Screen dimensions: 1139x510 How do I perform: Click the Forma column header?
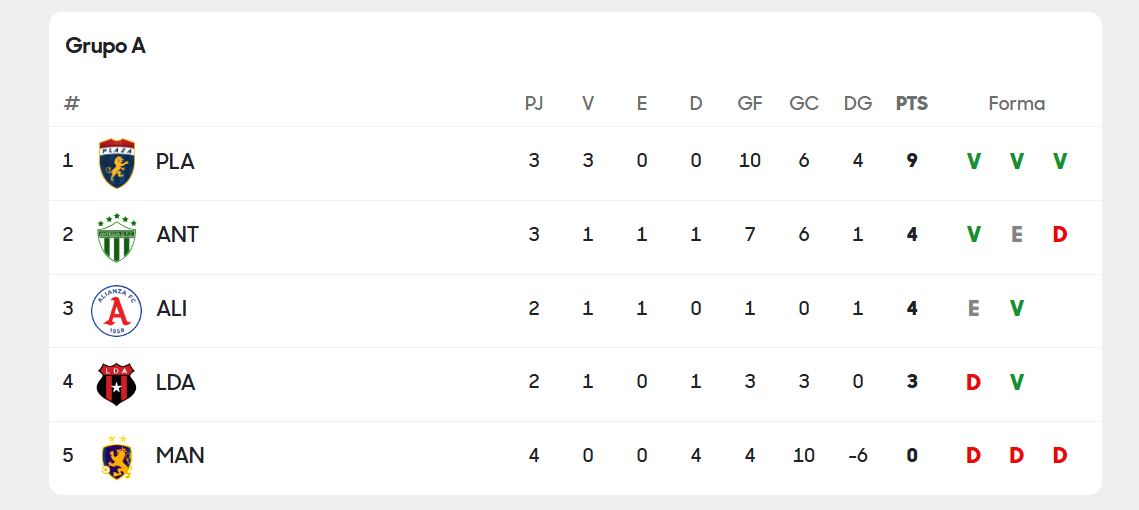point(1016,103)
